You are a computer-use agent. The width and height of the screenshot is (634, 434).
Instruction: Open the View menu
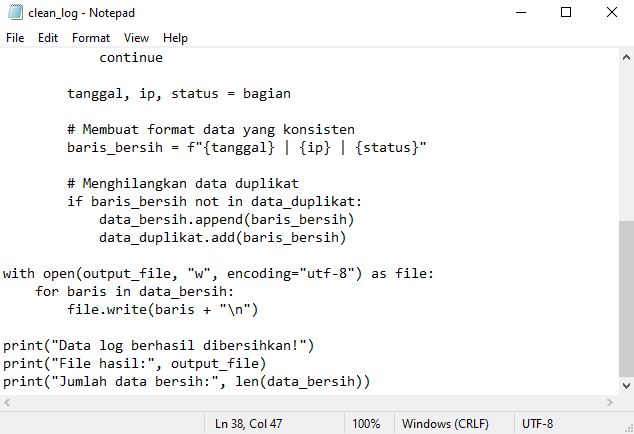[x=136, y=38]
